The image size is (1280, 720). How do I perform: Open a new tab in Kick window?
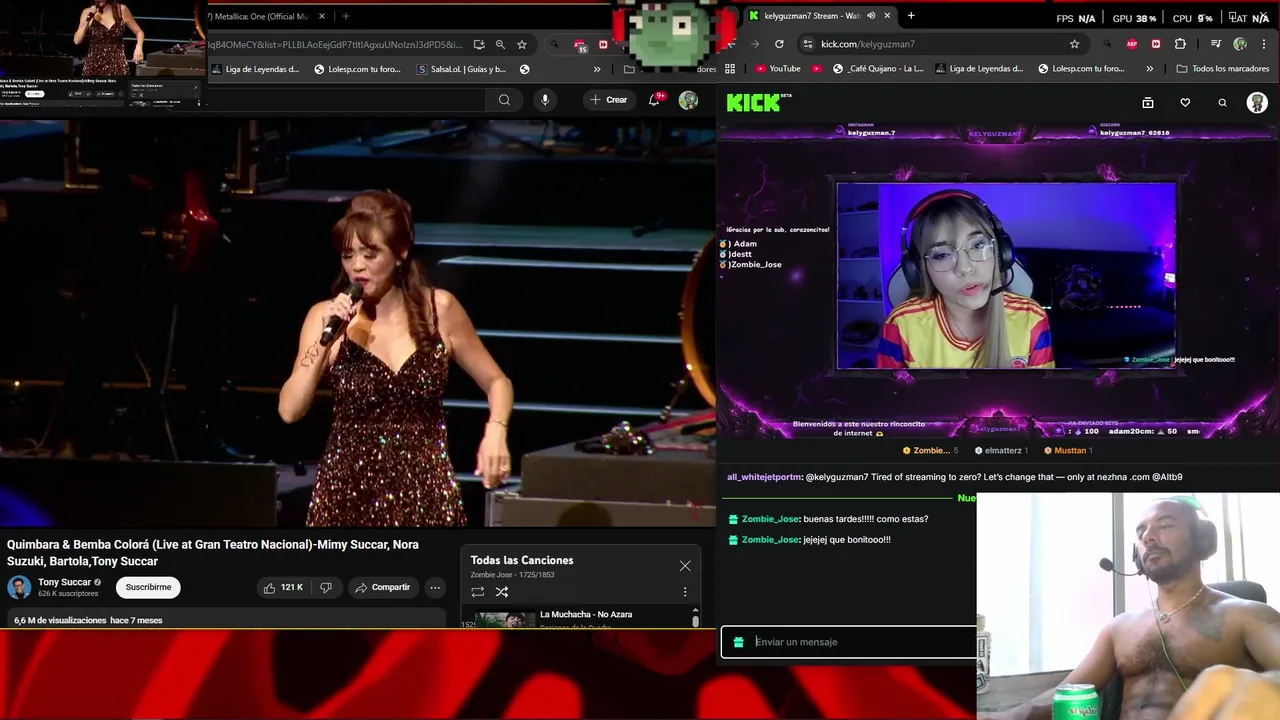click(x=911, y=16)
